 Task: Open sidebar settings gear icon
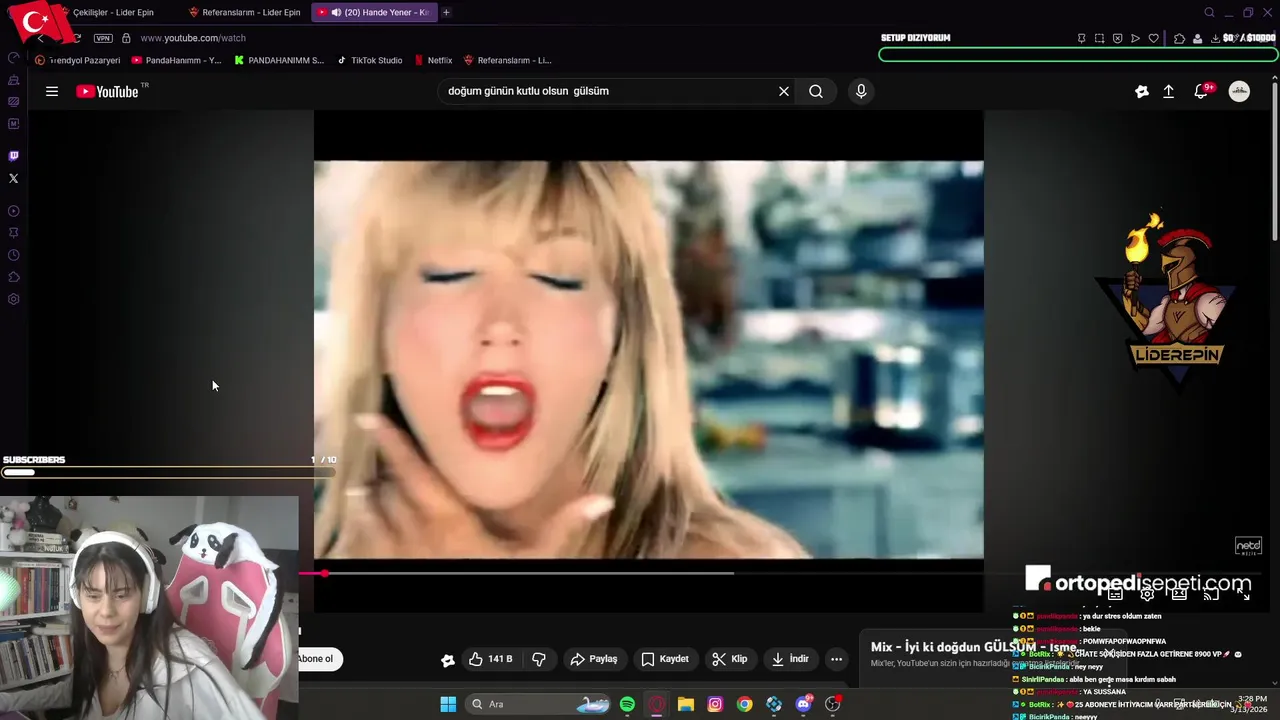click(13, 299)
